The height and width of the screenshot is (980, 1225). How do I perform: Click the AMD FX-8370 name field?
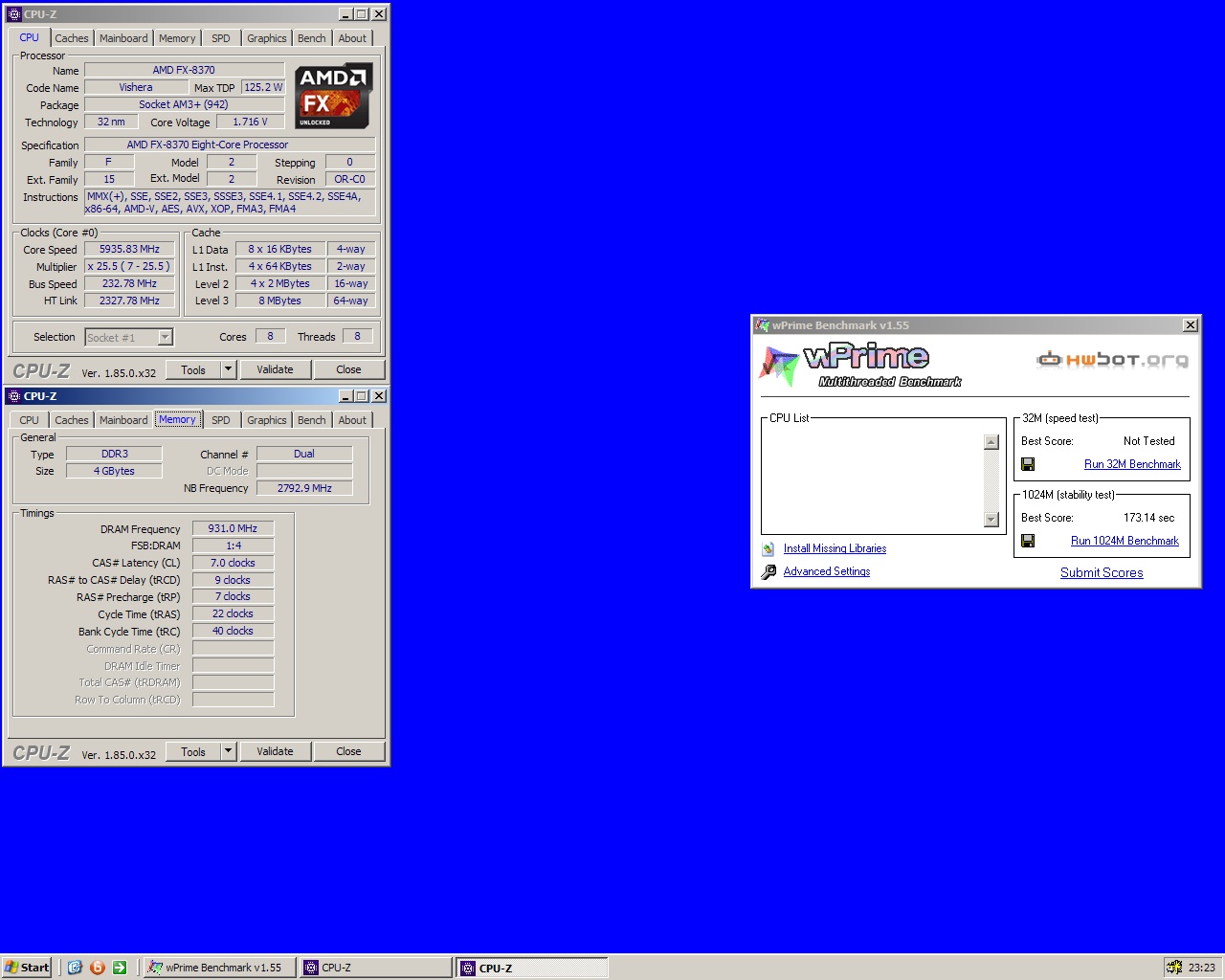pyautogui.click(x=184, y=70)
